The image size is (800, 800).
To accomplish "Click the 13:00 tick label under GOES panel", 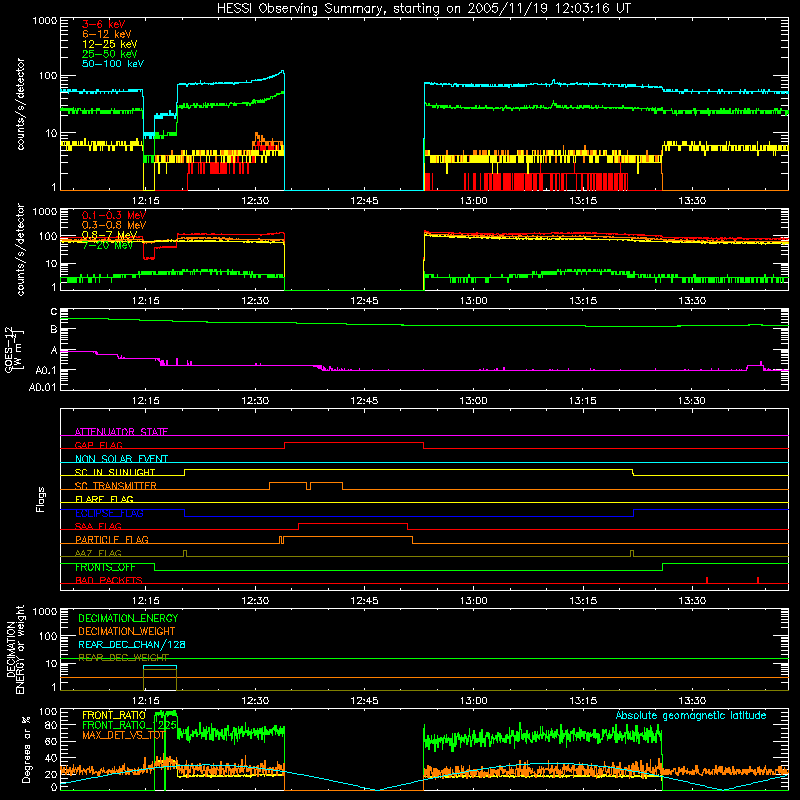I will (473, 401).
